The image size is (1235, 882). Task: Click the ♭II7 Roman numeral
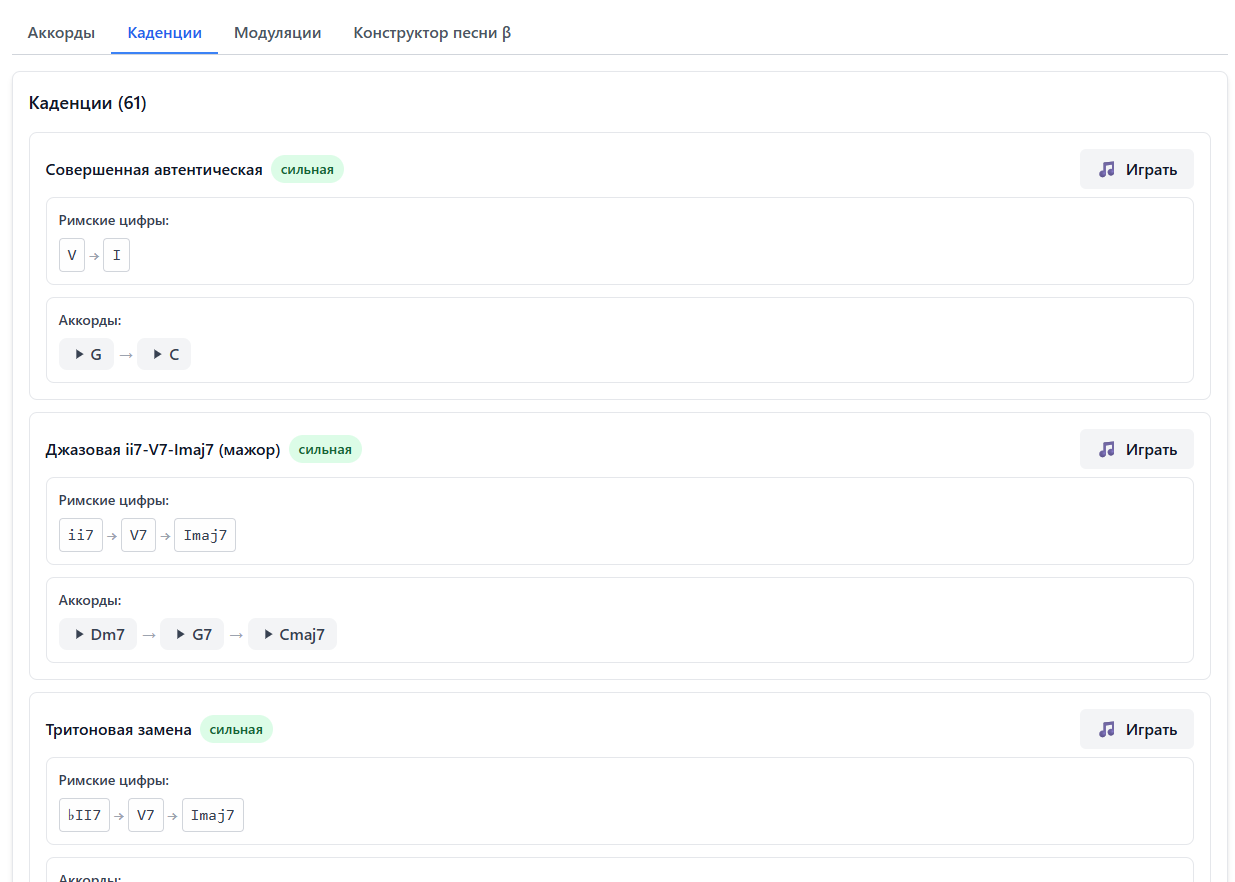(84, 815)
